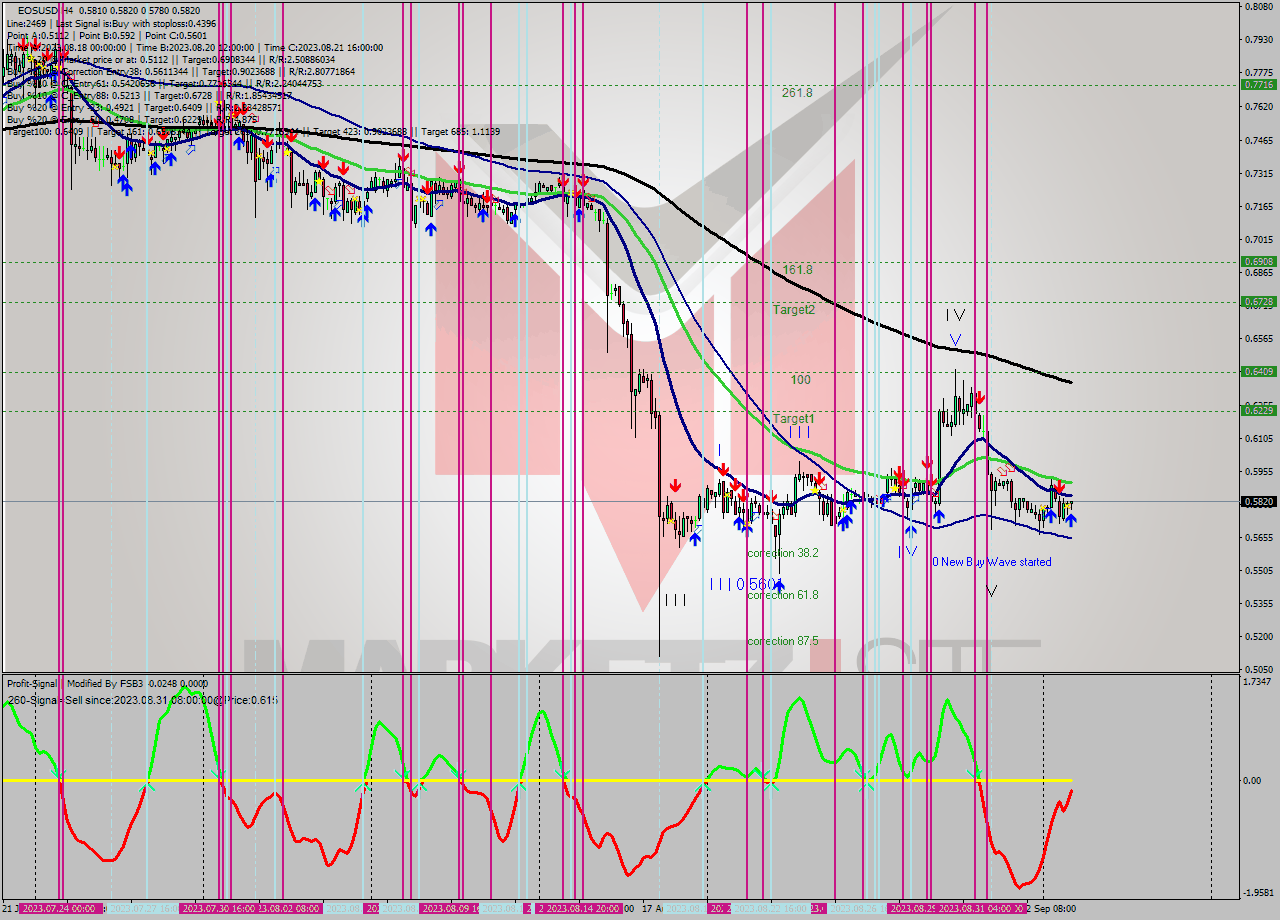
Task: Click the 'correction 38.2' label
Action: 783,552
